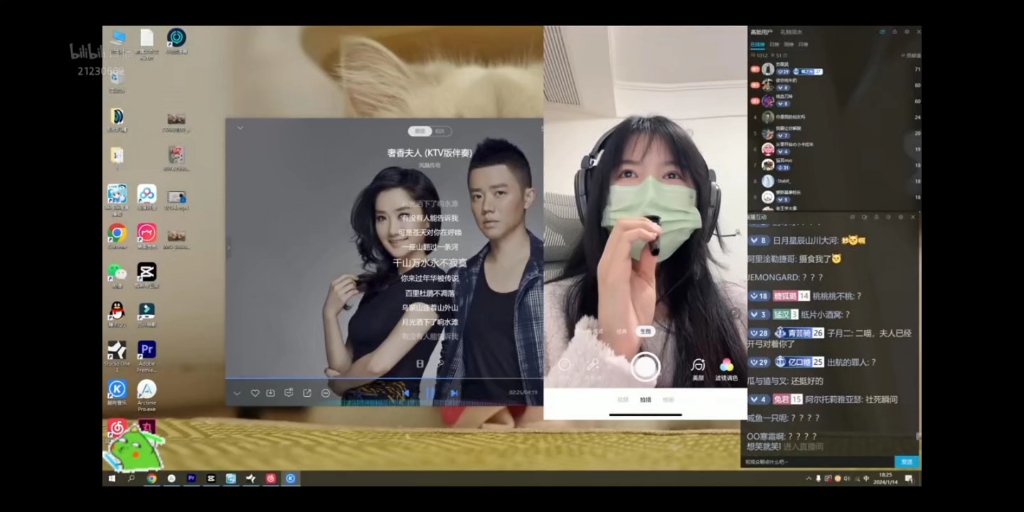Image resolution: width=1024 pixels, height=512 pixels.
Task: Open the comments icon in music player bar
Action: 289,393
